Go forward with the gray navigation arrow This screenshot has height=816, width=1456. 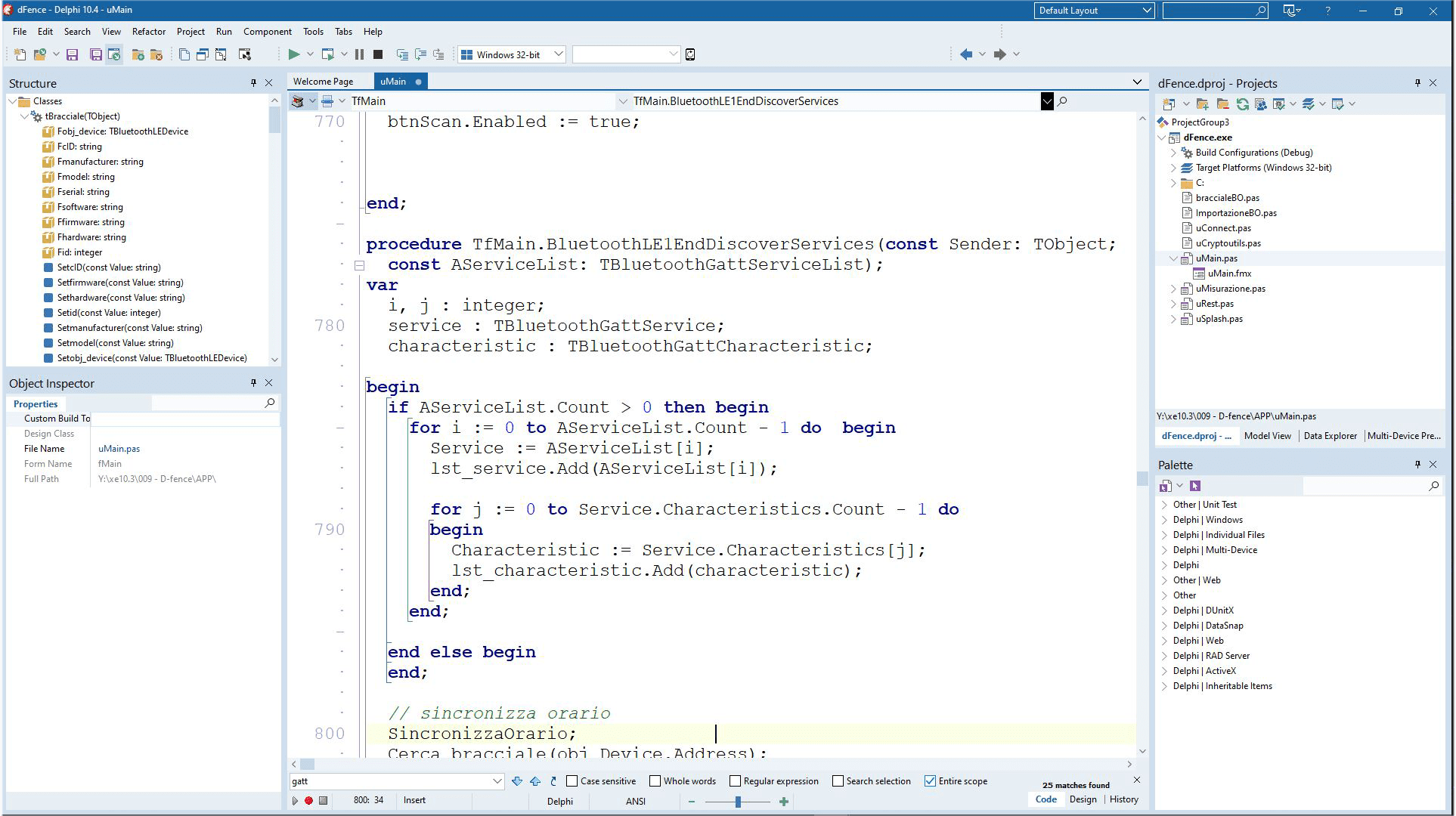point(999,54)
